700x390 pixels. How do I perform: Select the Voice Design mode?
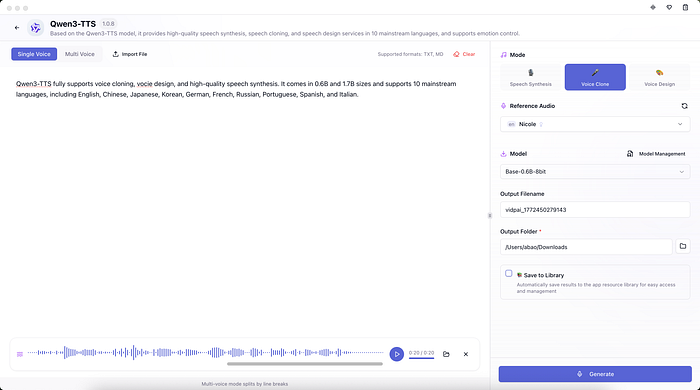click(x=659, y=77)
